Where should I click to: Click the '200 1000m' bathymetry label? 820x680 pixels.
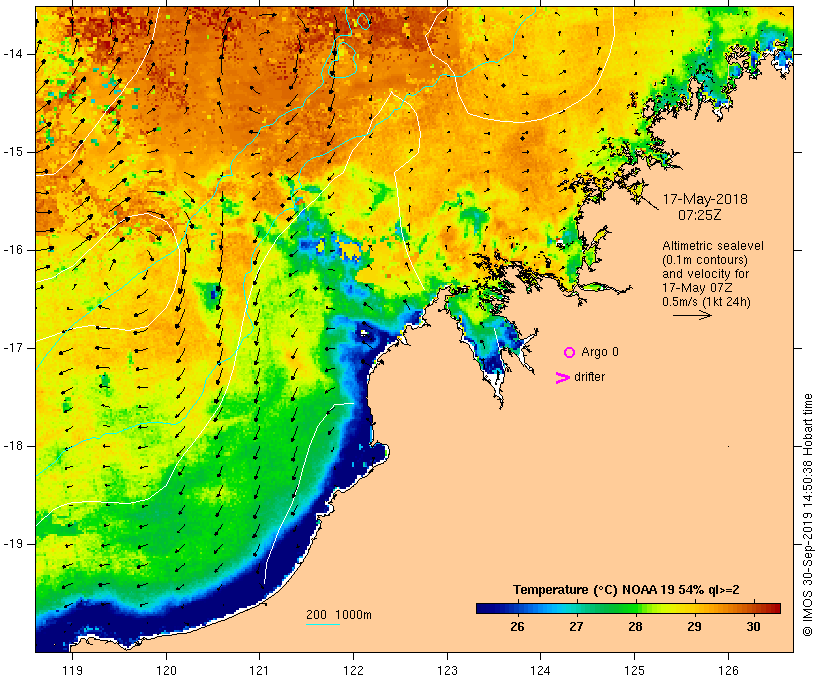(x=339, y=615)
